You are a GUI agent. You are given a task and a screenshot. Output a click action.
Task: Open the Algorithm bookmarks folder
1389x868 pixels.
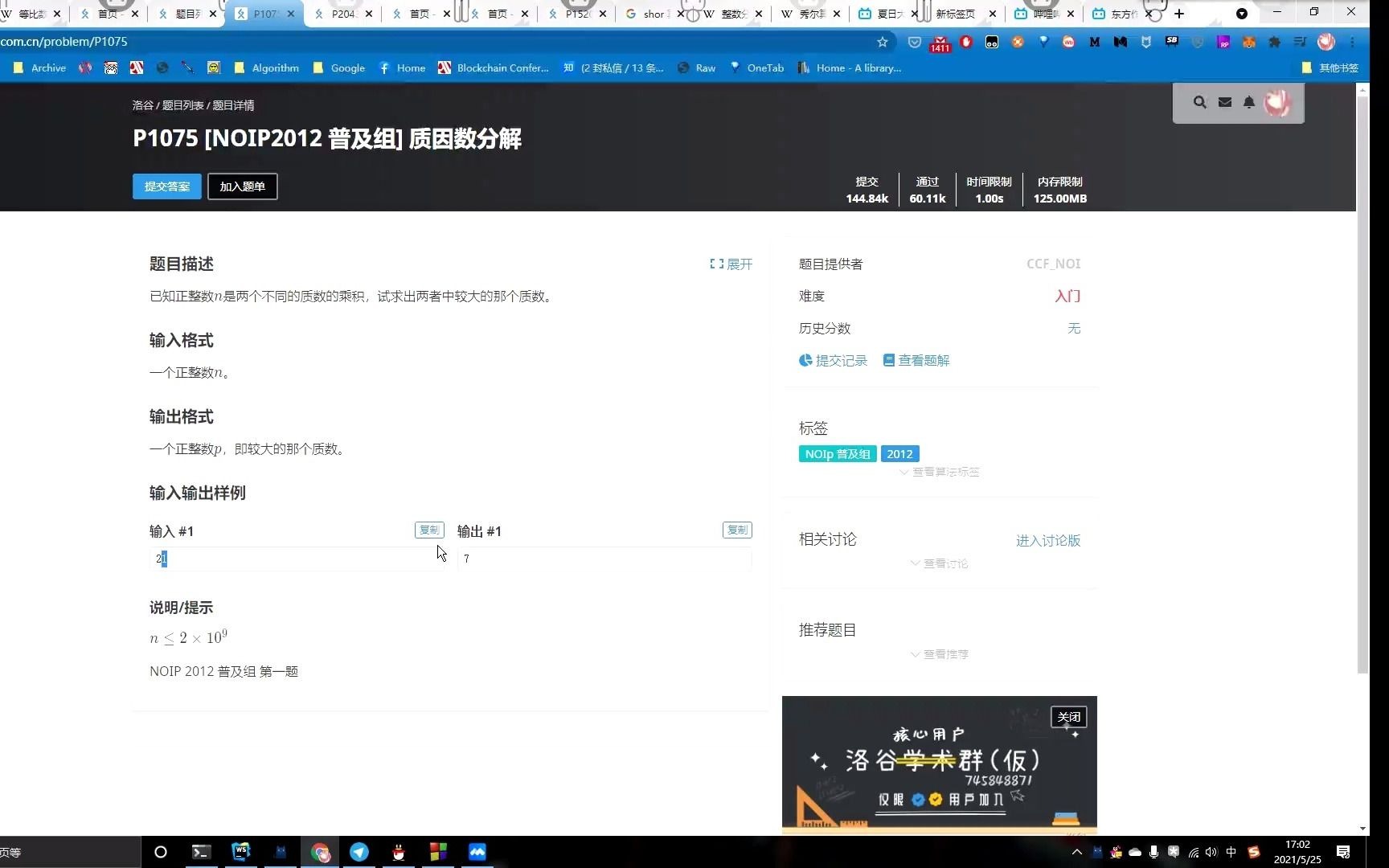click(x=266, y=68)
